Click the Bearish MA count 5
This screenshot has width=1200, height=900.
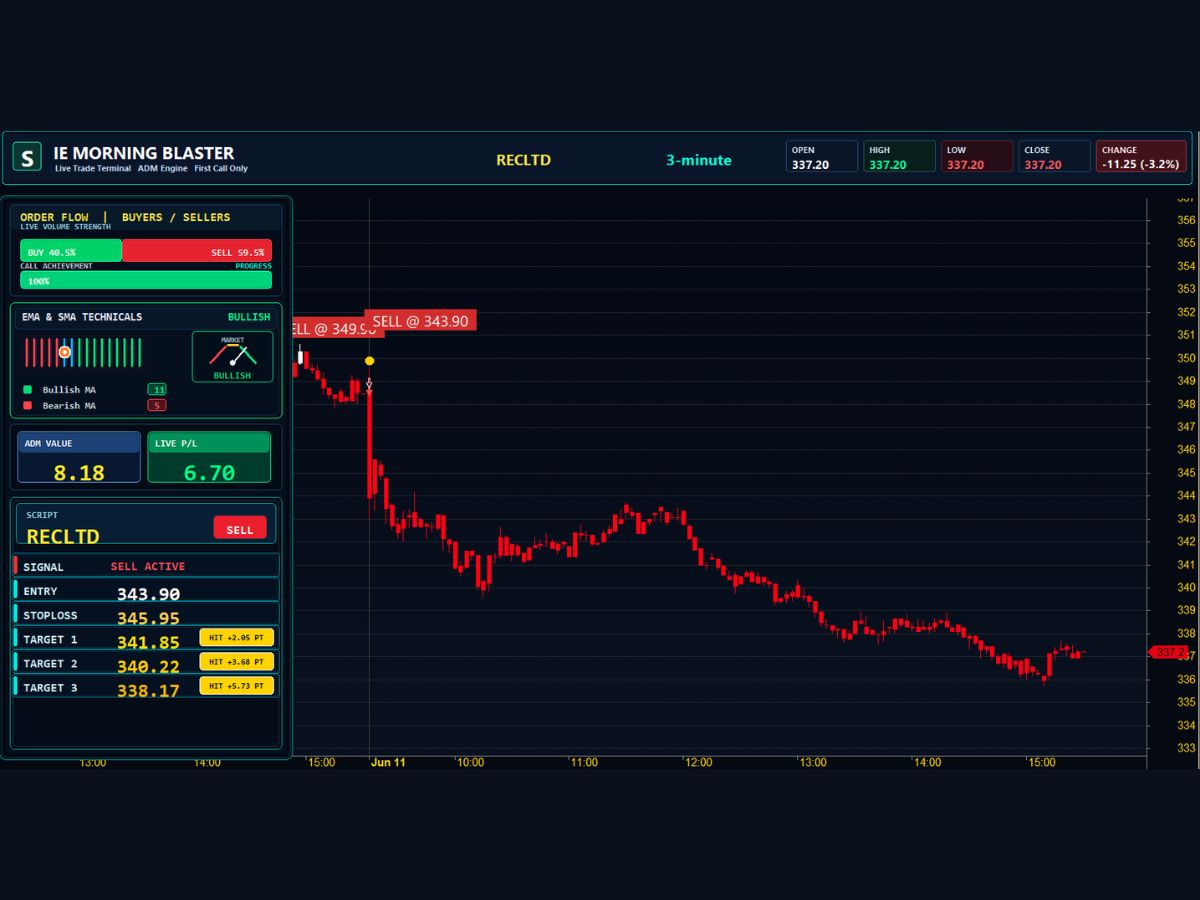[156, 405]
